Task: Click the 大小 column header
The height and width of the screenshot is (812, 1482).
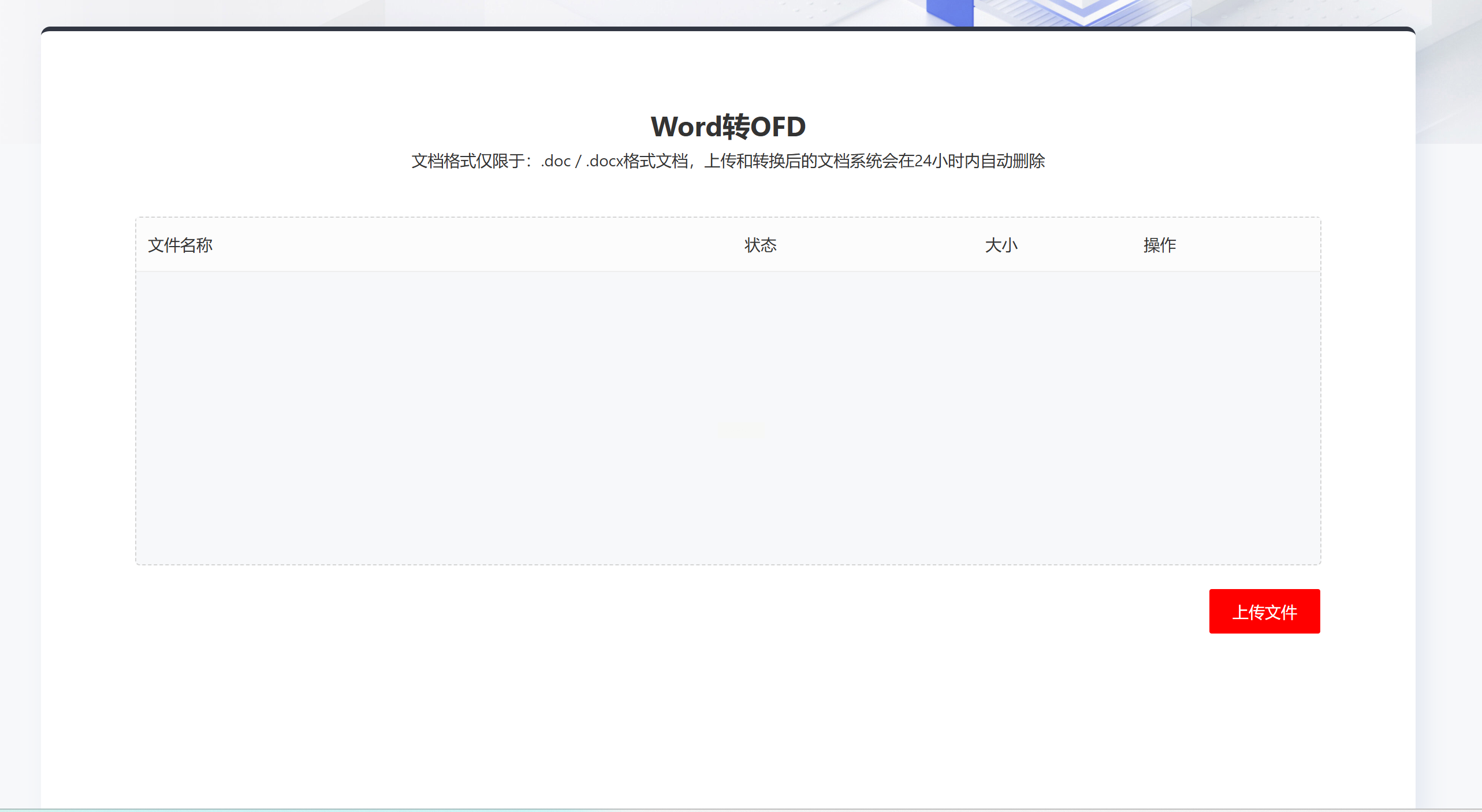Action: [1000, 245]
